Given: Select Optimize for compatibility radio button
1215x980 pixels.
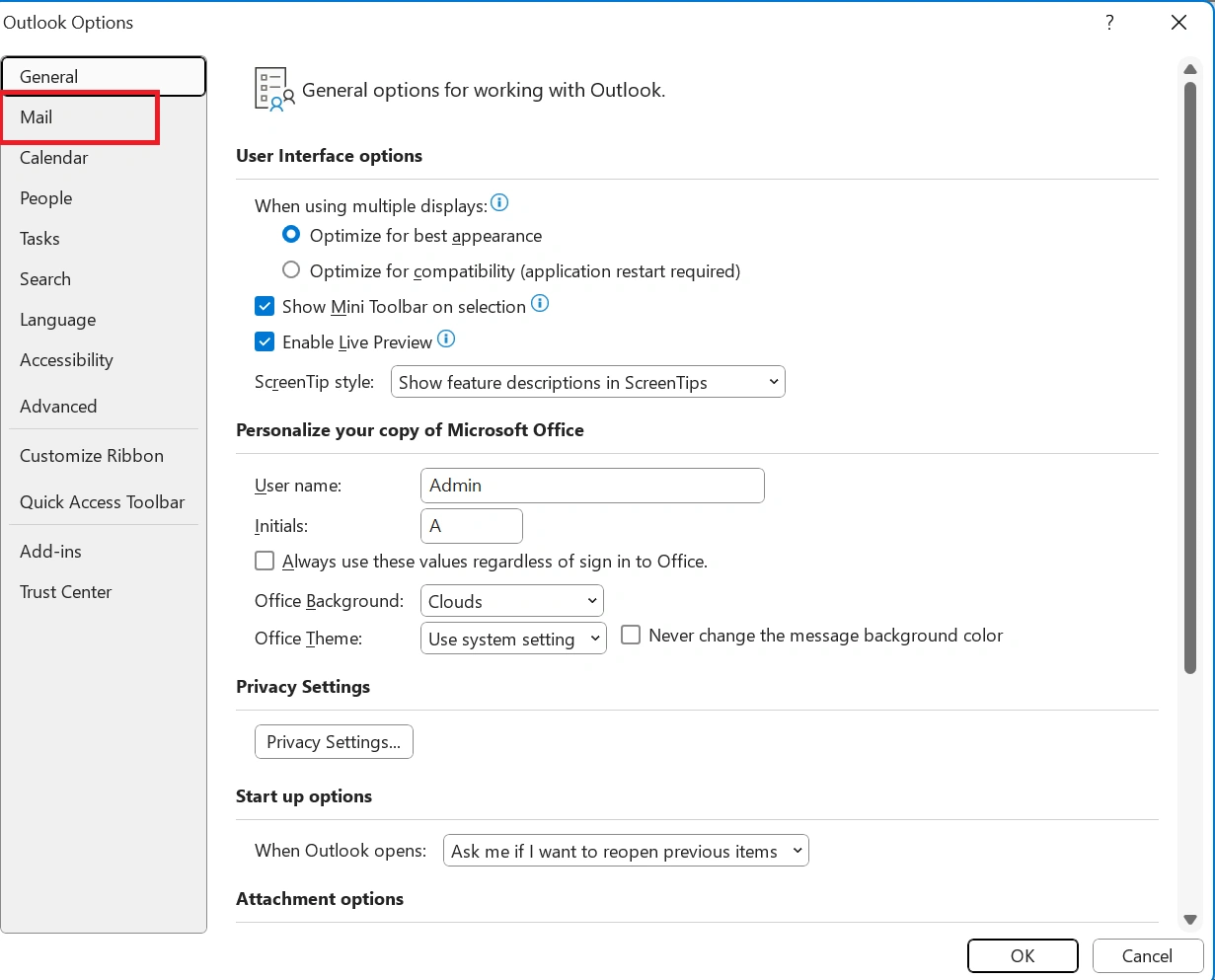Looking at the screenshot, I should point(291,270).
